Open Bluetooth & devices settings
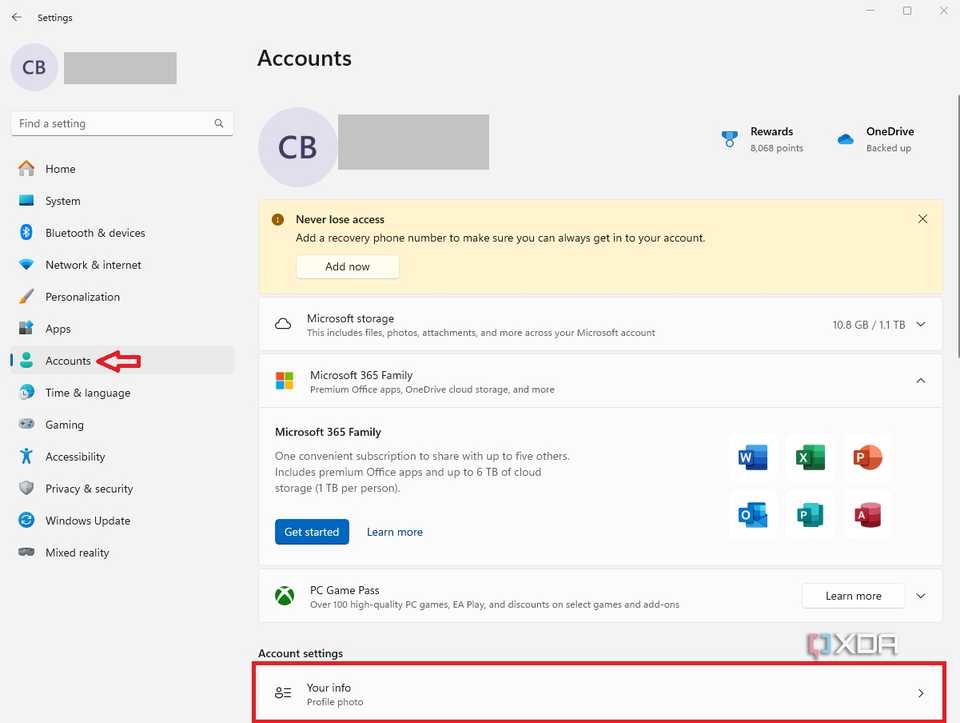The width and height of the screenshot is (960, 723). click(x=94, y=233)
